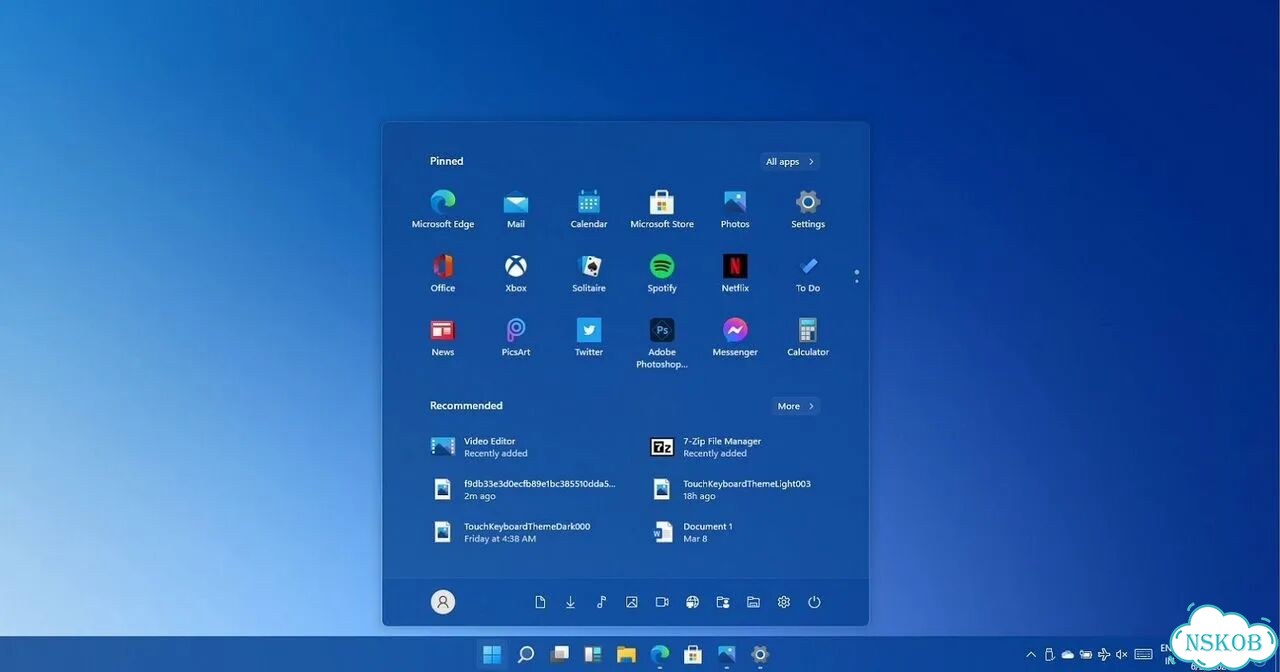This screenshot has height=672, width=1280.
Task: Open the pinned Xbox app
Action: (516, 274)
